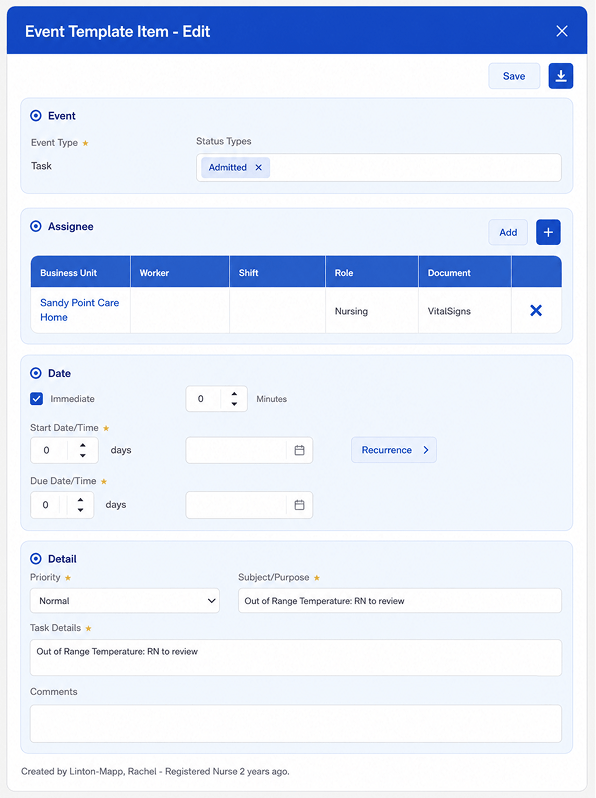Uncheck the Immediate checkbox

pyautogui.click(x=37, y=398)
